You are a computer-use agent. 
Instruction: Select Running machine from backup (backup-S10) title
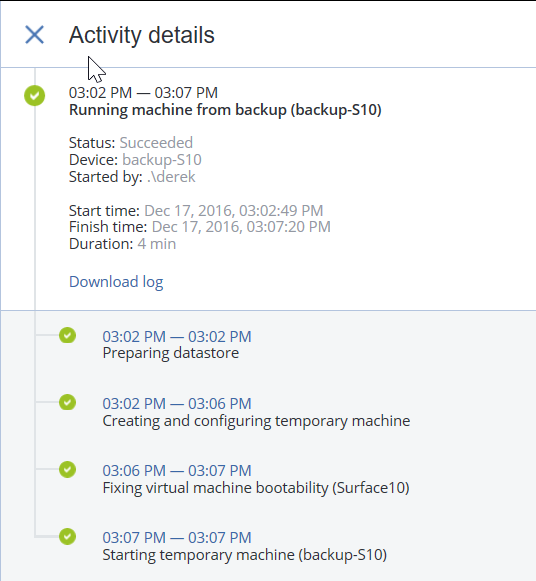pos(225,110)
